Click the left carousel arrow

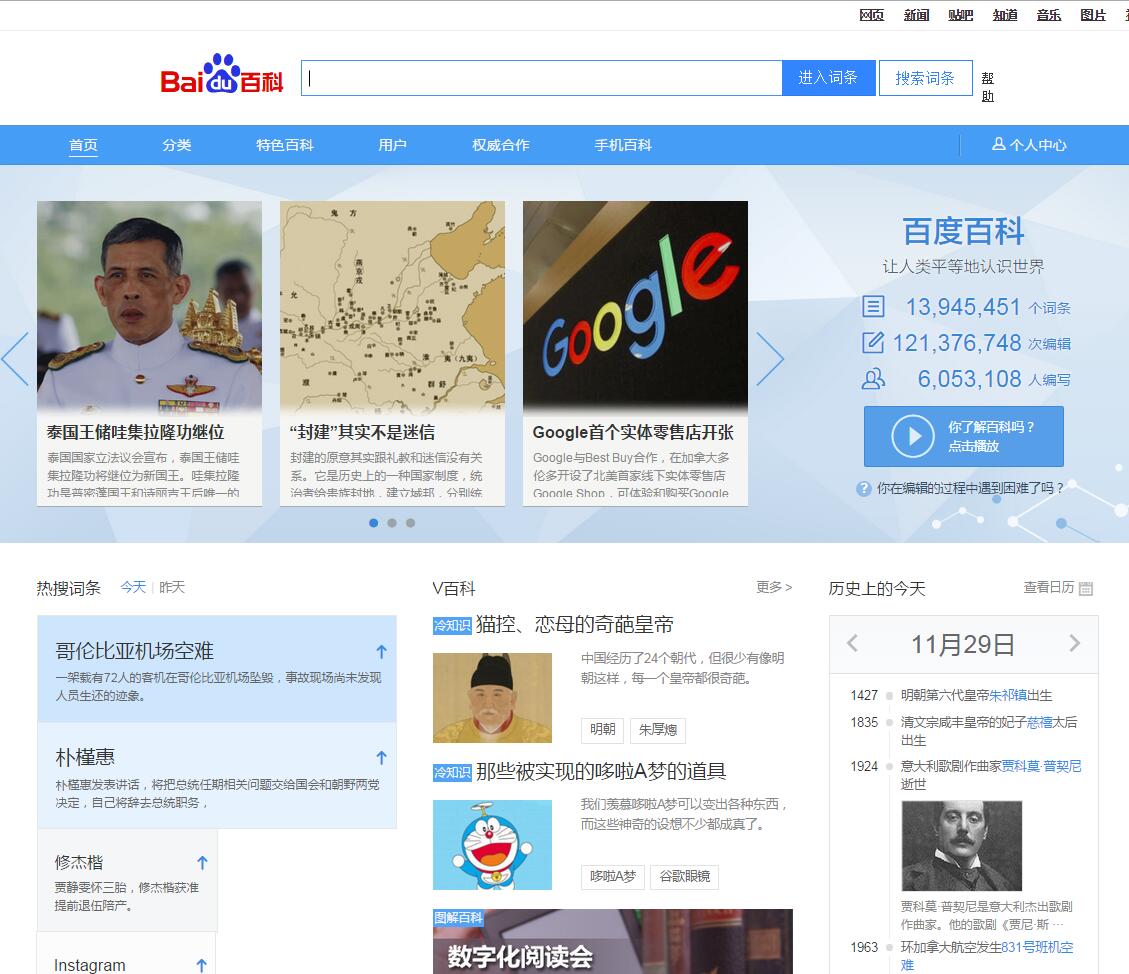pyautogui.click(x=15, y=359)
